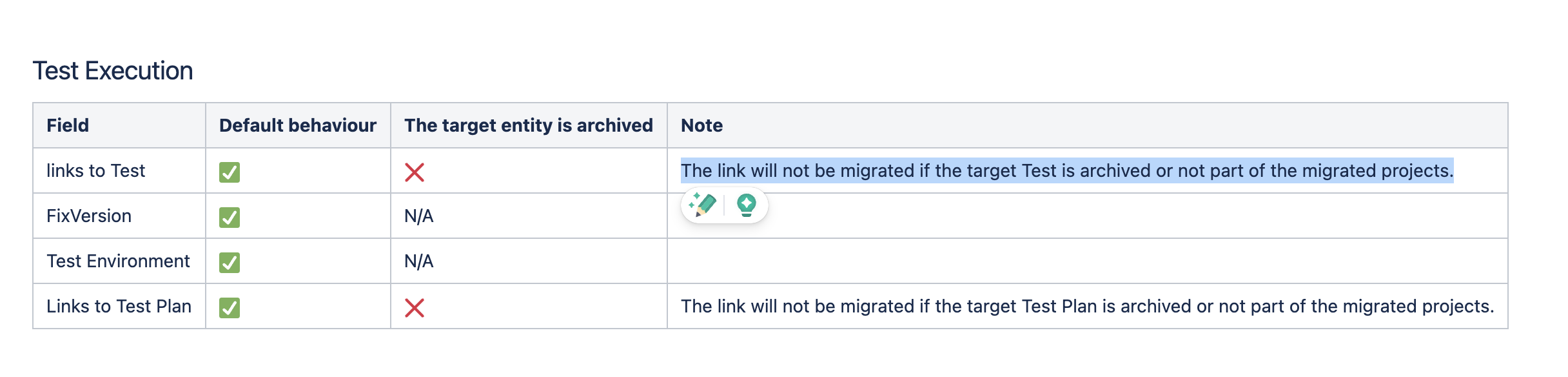This screenshot has height=377, width=1568.
Task: Click the AI rewrite pencil icon
Action: 703,205
